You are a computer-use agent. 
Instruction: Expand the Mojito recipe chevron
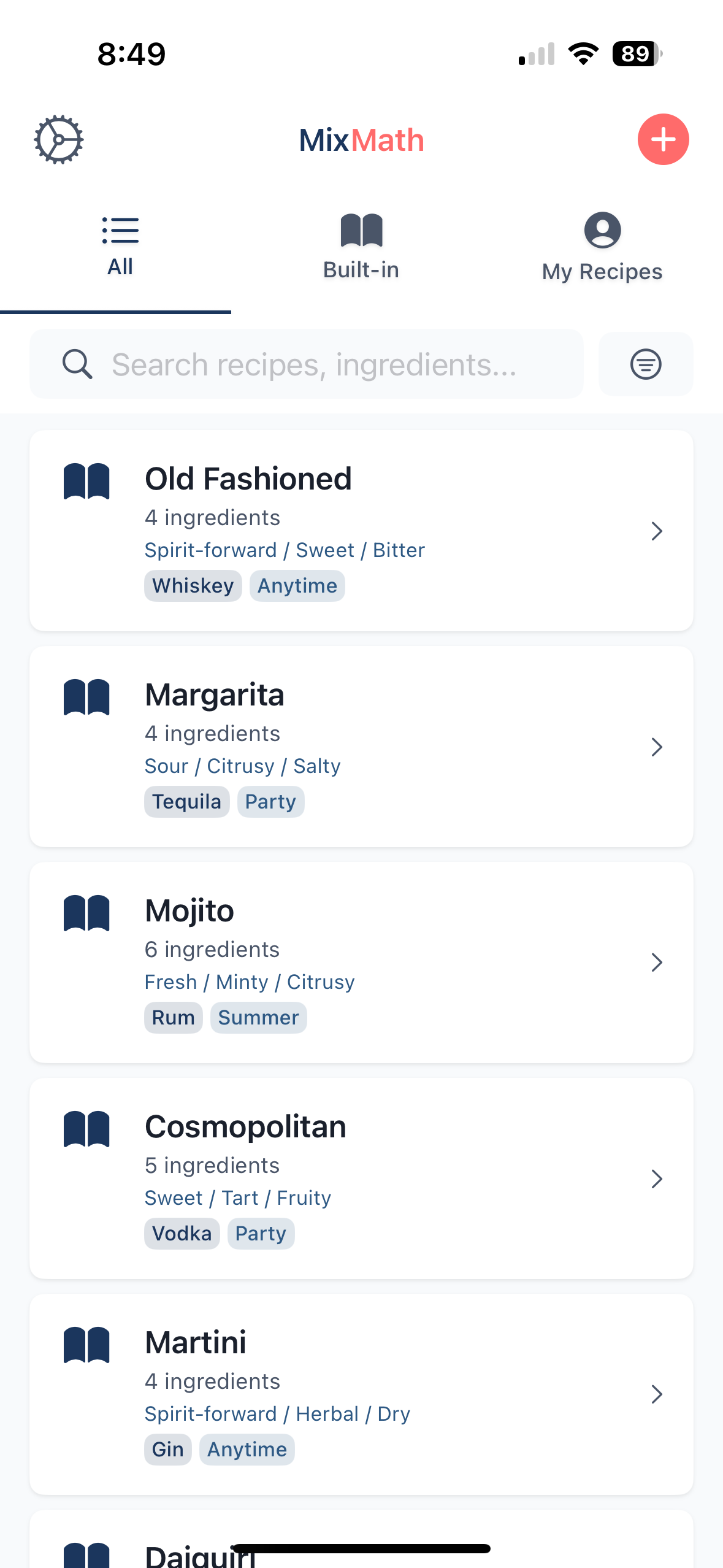[x=657, y=963]
